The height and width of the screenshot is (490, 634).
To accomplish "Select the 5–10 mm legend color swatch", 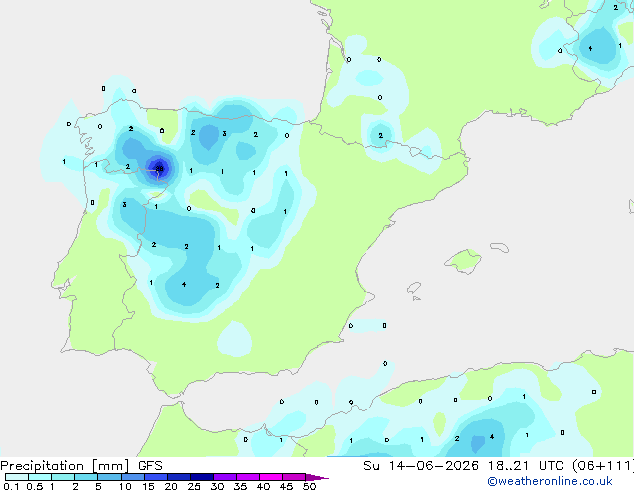I will point(110,477).
